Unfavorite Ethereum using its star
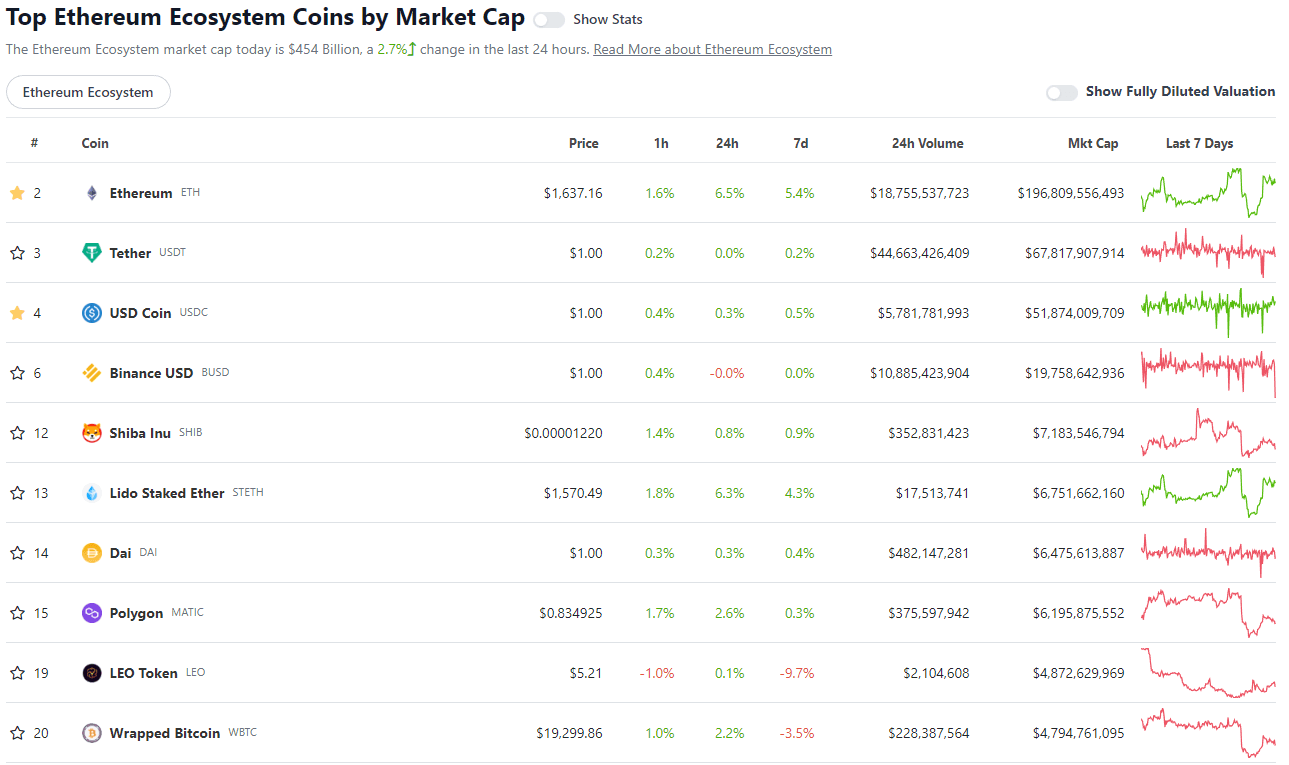 (17, 193)
